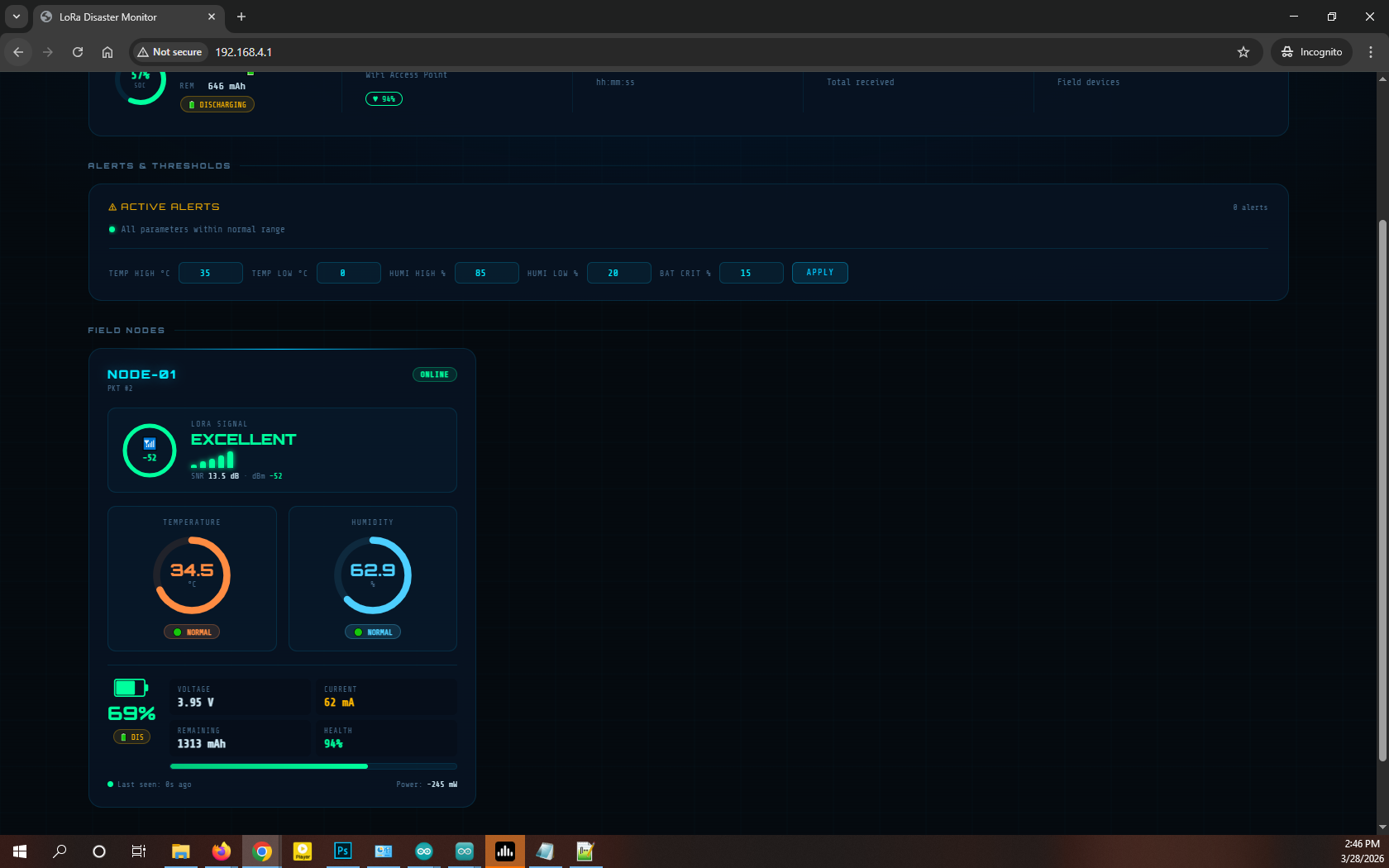The width and height of the screenshot is (1389, 868).
Task: Click the temperature gauge showing 34.5
Action: [x=192, y=575]
